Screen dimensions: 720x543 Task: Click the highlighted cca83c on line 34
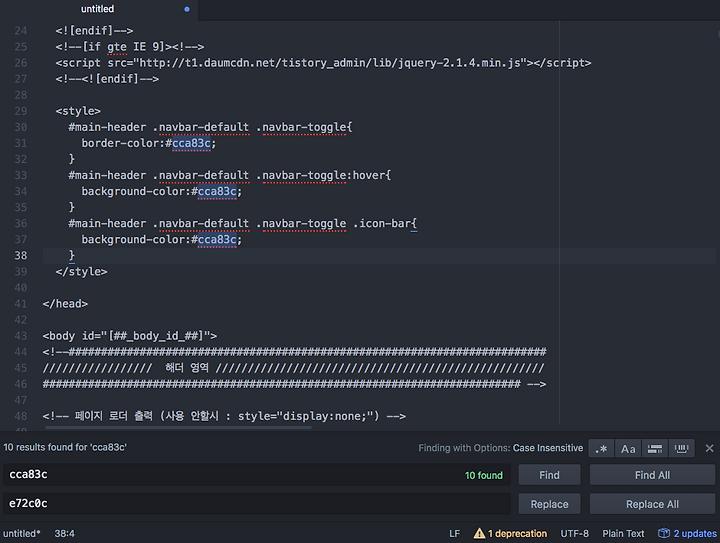click(217, 191)
